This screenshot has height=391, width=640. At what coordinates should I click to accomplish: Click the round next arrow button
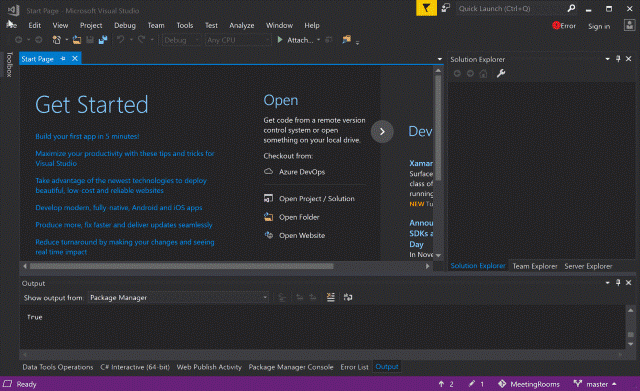tap(382, 131)
